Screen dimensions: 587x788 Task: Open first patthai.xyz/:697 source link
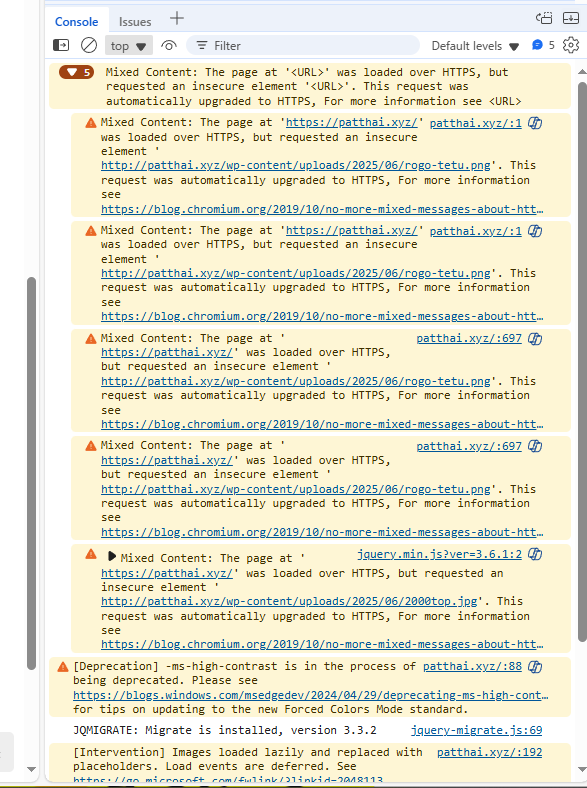click(469, 338)
